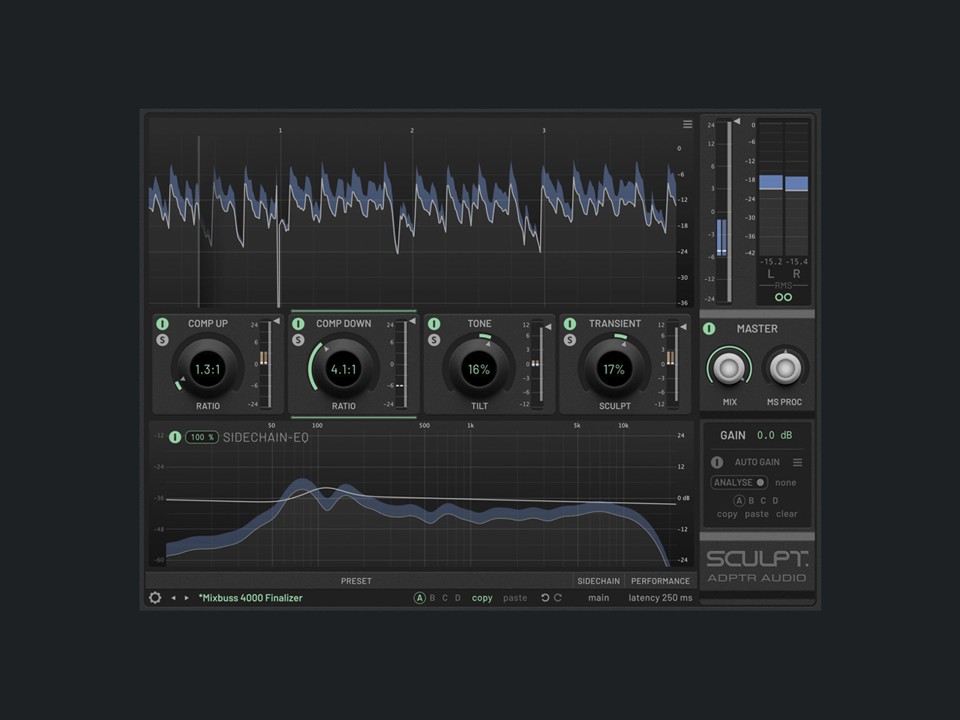This screenshot has height=720, width=960.
Task: Toggle Comp Down power button
Action: pyautogui.click(x=298, y=323)
